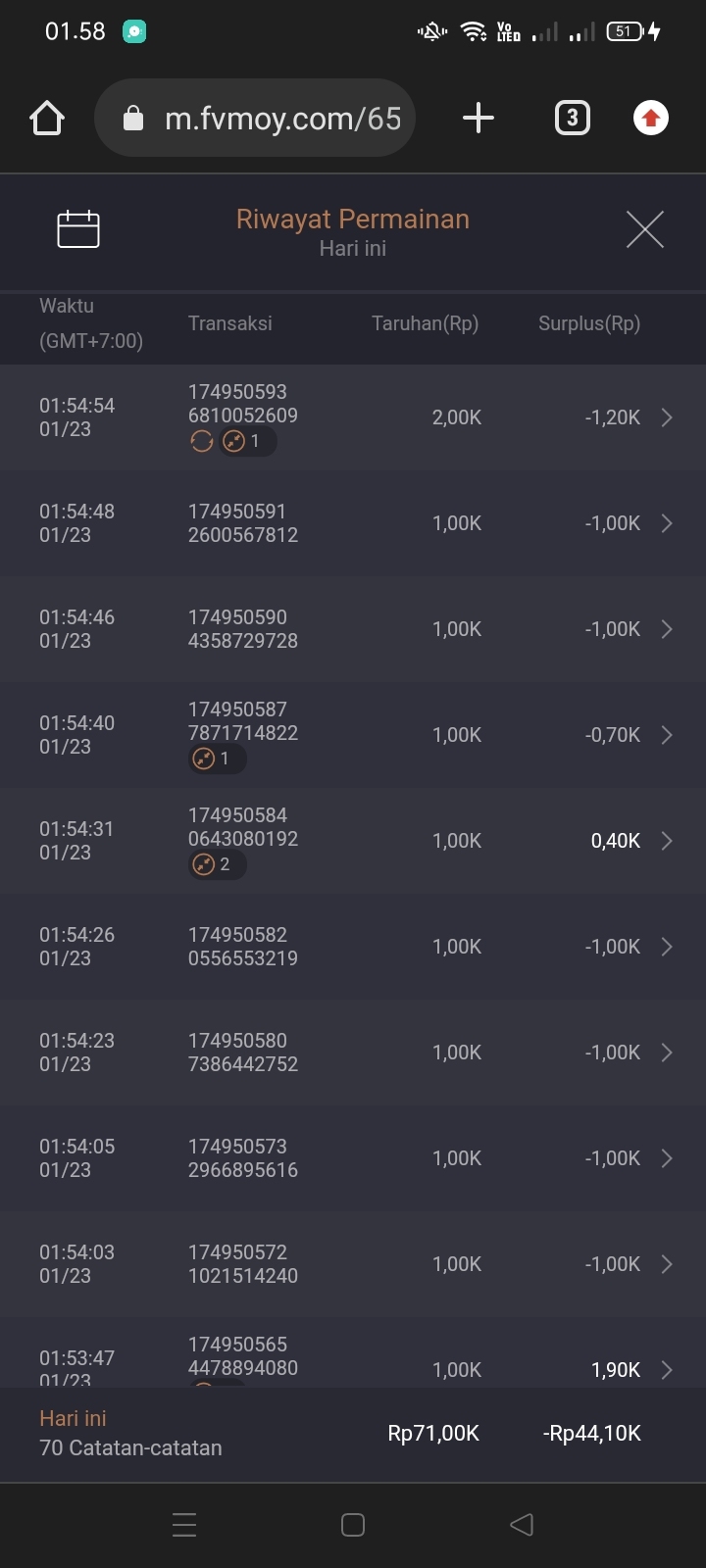The height and width of the screenshot is (1568, 706).
Task: Tap the free-spin badge in the 01:54:40 row
Action: coord(216,759)
